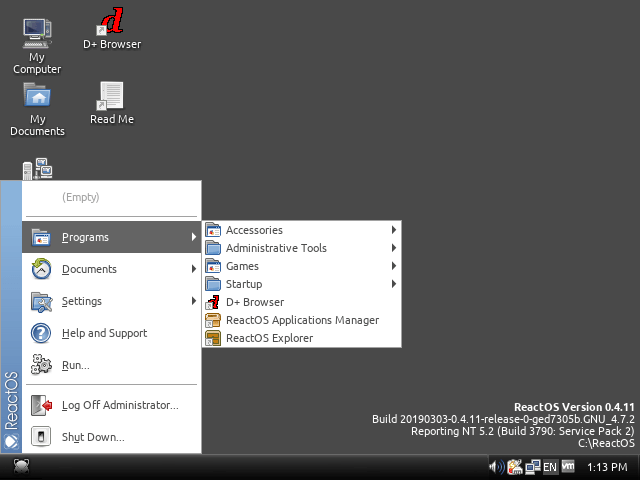This screenshot has width=640, height=480.
Task: Open the Documents start menu item
Action: pos(111,269)
